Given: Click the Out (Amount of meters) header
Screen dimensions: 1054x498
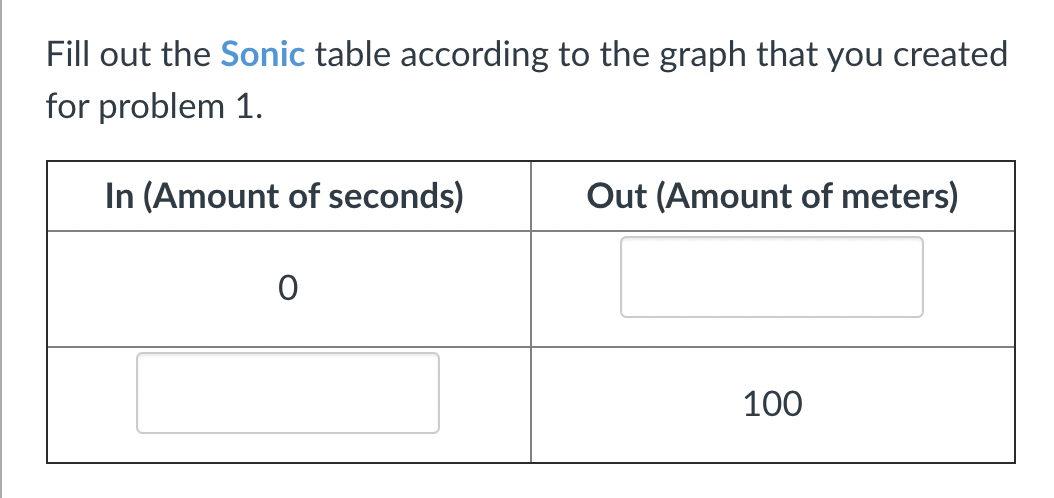Looking at the screenshot, I should pyautogui.click(x=771, y=196).
